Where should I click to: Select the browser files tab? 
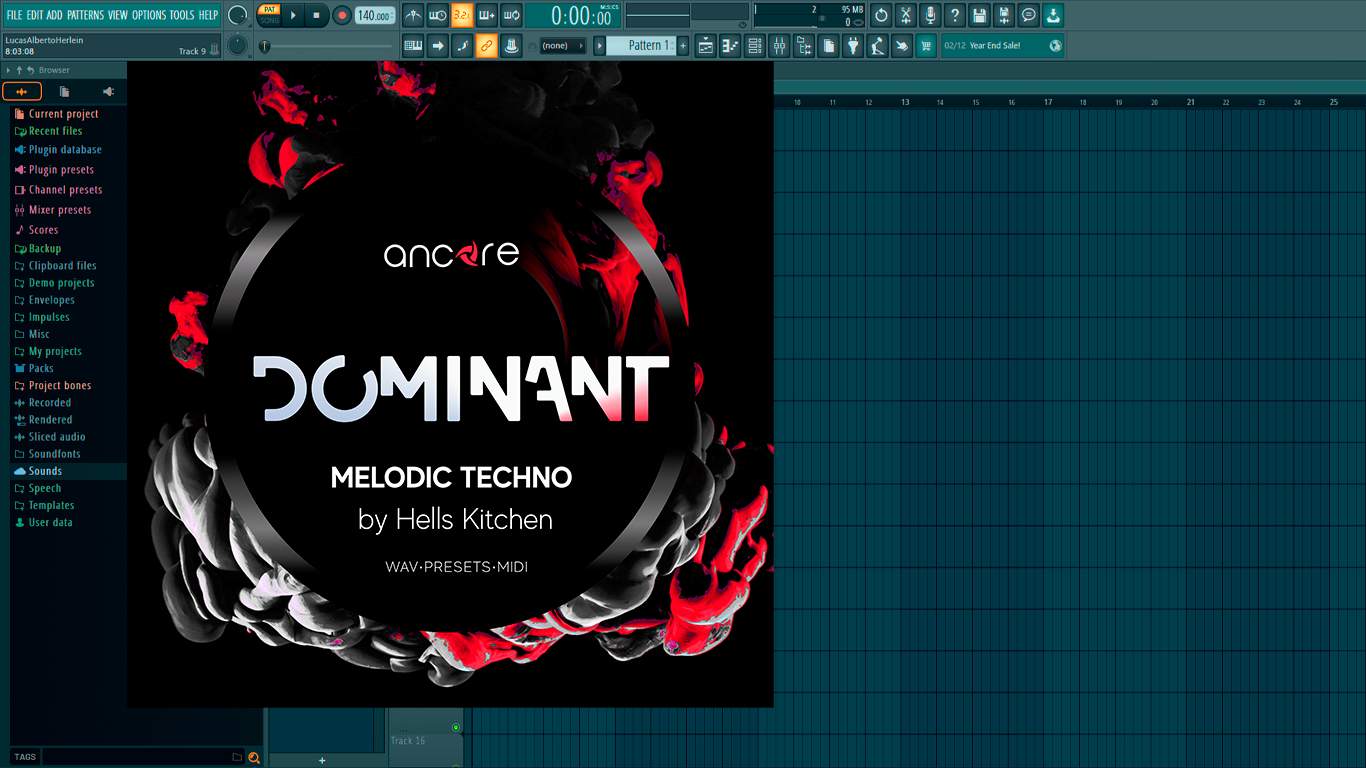[x=64, y=91]
